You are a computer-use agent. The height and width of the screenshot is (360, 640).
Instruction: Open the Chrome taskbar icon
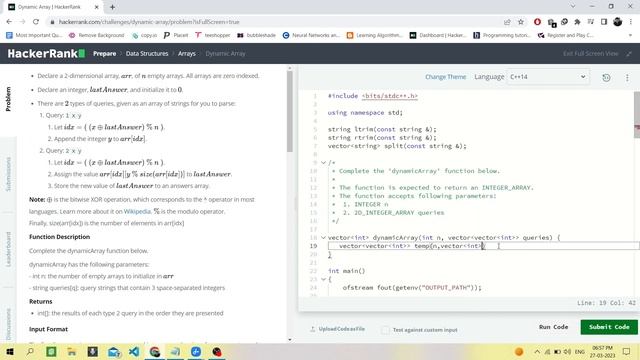point(155,351)
